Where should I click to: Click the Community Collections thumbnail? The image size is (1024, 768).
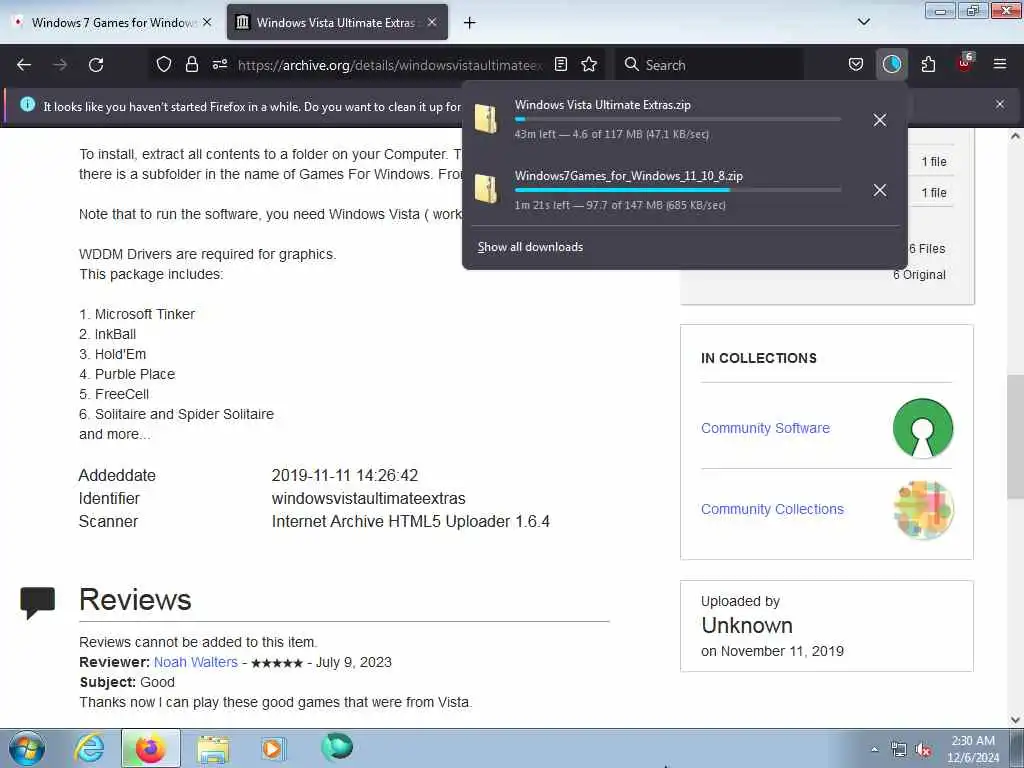(x=923, y=509)
